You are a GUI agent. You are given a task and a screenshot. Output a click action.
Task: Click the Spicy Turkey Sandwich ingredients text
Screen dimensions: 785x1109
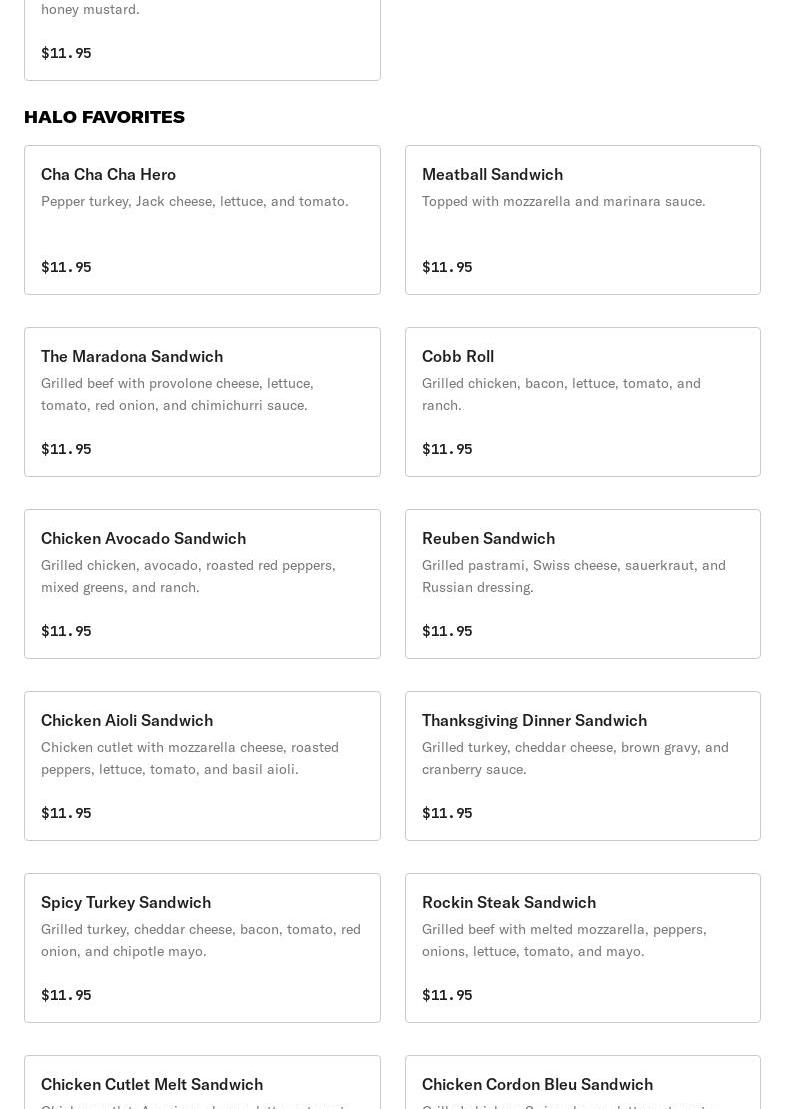pos(201,940)
